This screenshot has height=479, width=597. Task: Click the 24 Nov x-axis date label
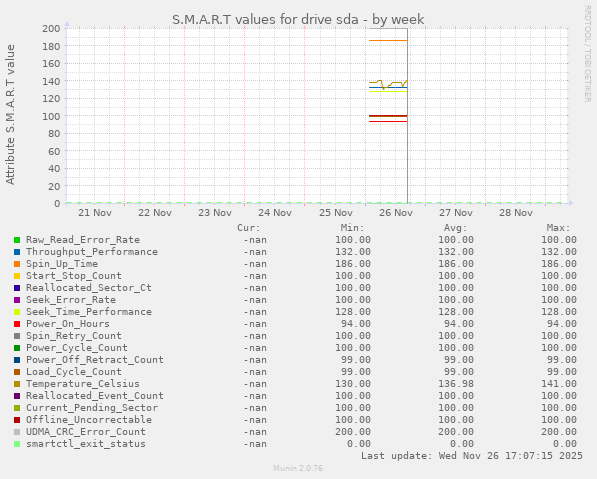(x=275, y=212)
